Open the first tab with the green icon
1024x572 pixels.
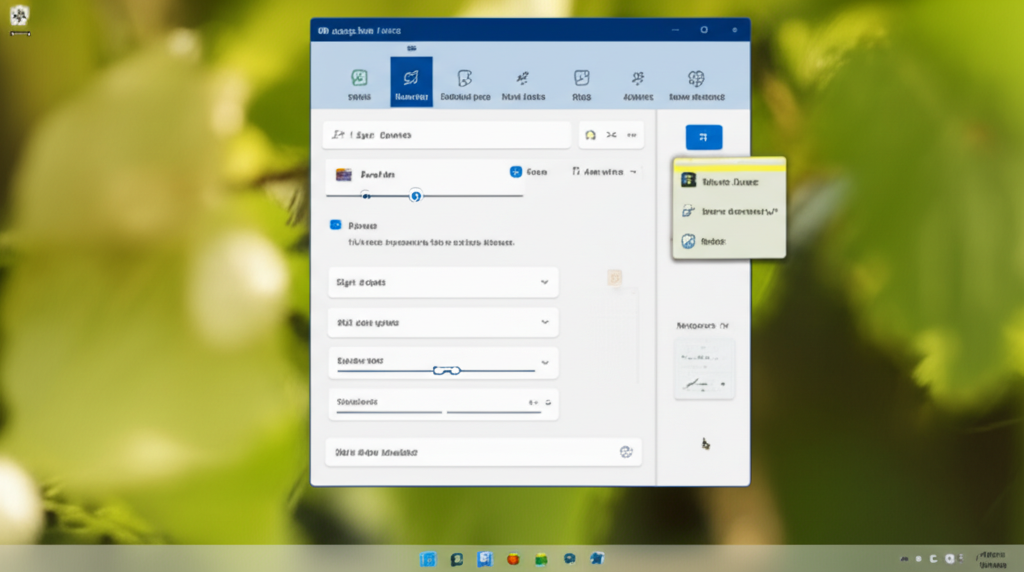[x=359, y=82]
